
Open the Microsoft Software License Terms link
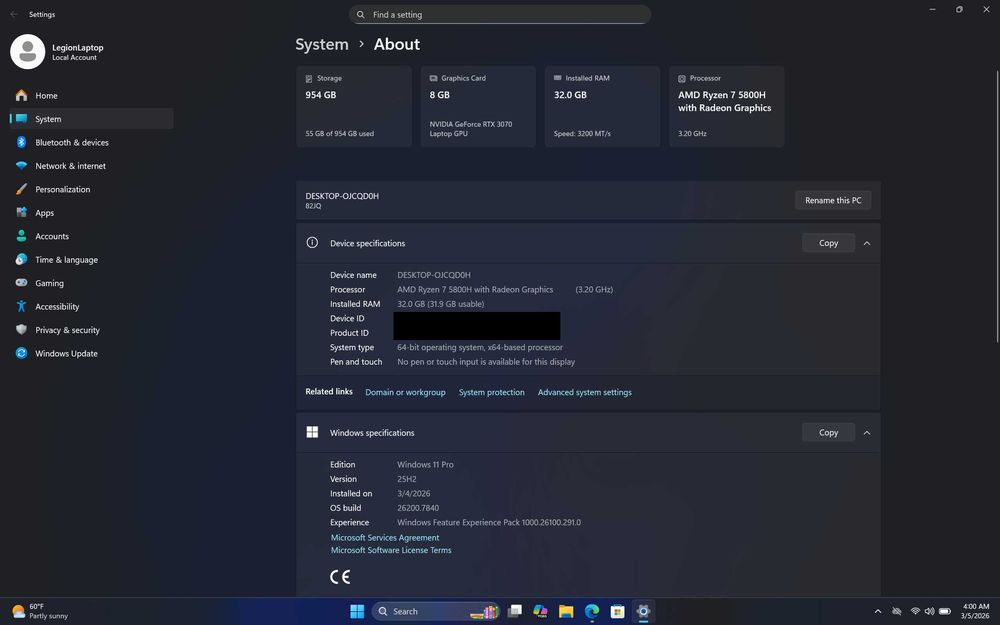coord(391,550)
